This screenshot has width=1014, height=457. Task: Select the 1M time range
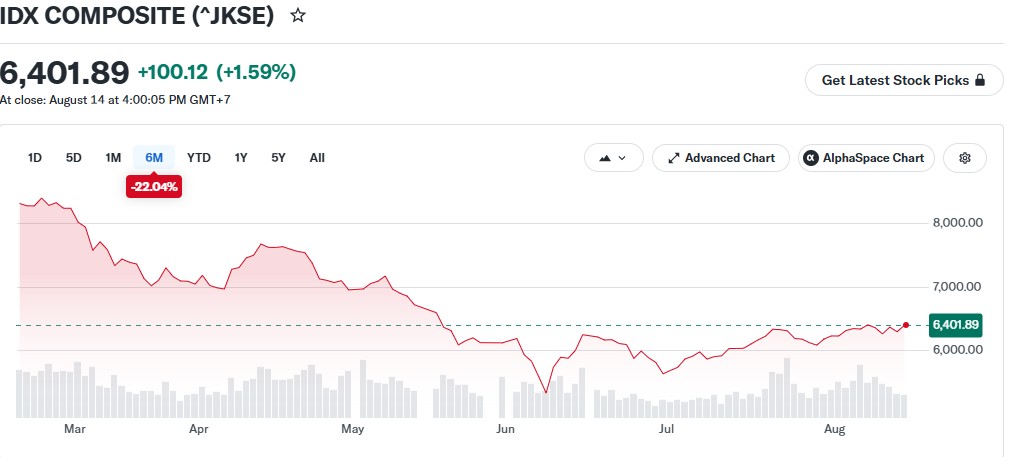pyautogui.click(x=113, y=158)
